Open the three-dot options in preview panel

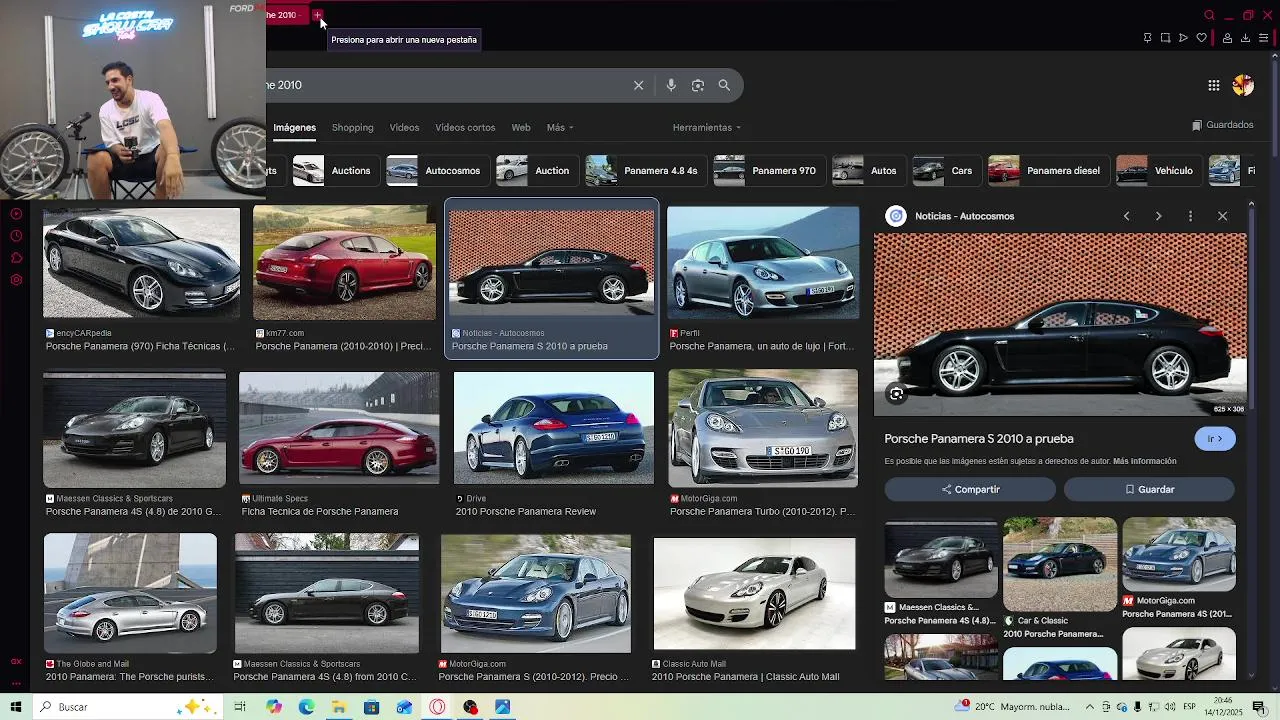coord(1190,216)
